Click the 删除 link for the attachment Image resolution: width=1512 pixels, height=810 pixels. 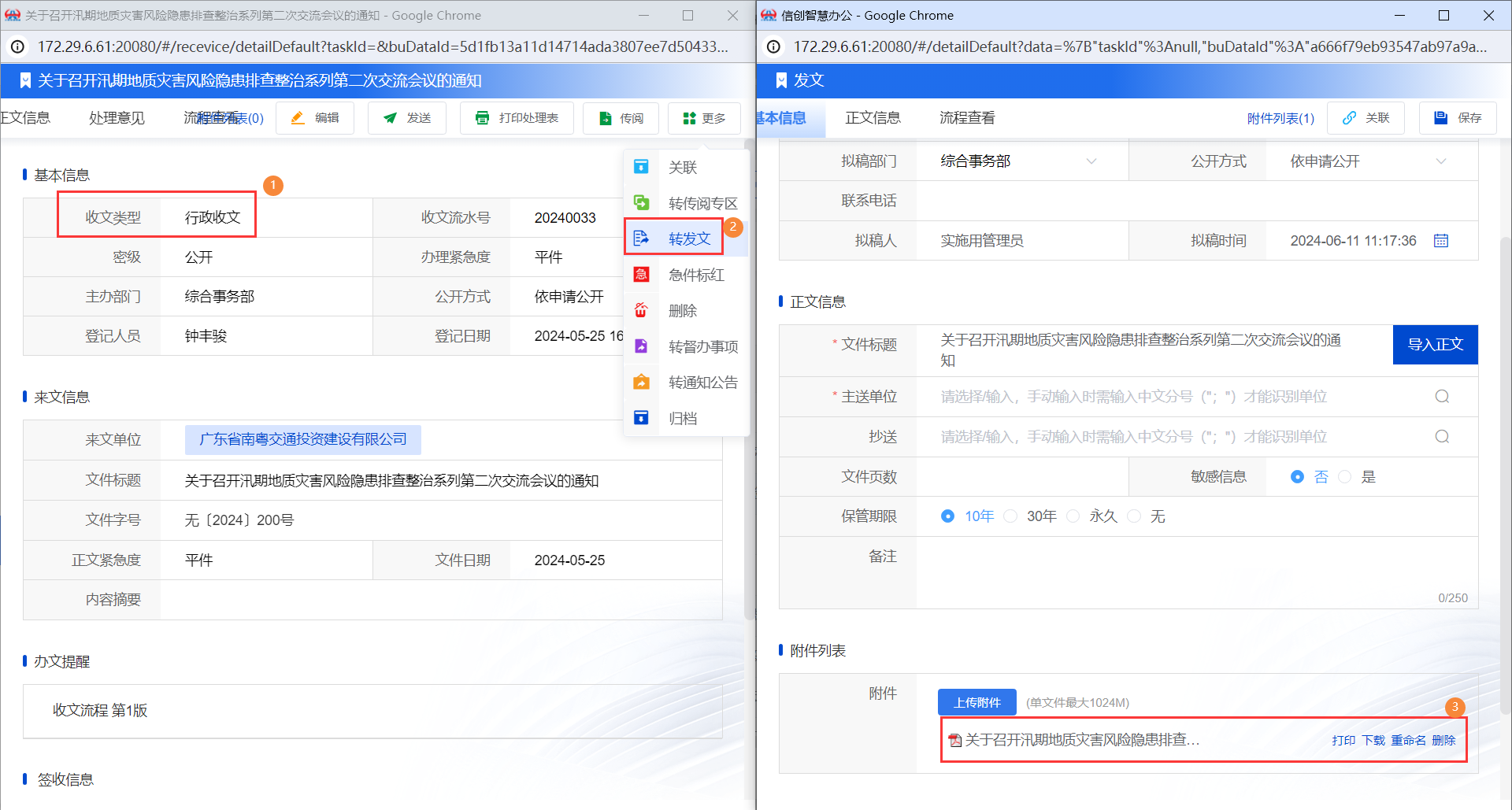pos(1443,741)
